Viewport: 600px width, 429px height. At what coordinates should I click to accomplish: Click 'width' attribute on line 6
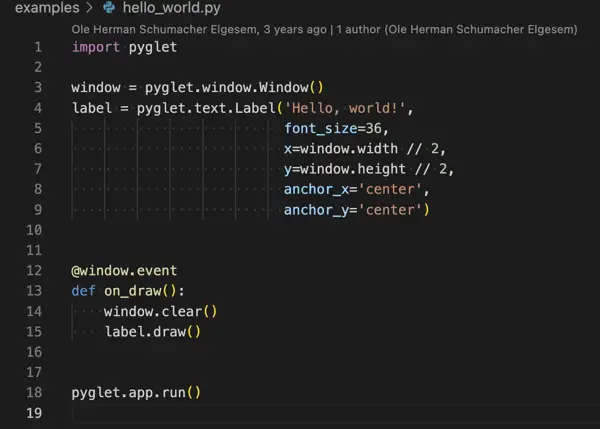(377, 148)
